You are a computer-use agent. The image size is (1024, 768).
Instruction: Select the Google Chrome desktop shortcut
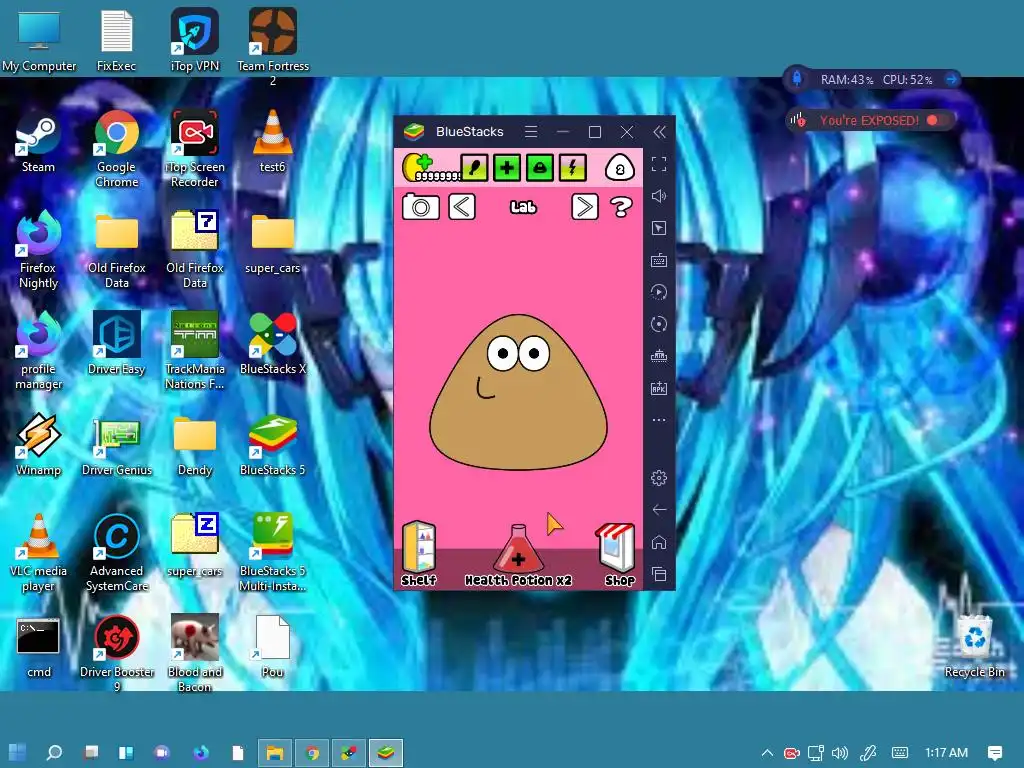click(x=116, y=148)
